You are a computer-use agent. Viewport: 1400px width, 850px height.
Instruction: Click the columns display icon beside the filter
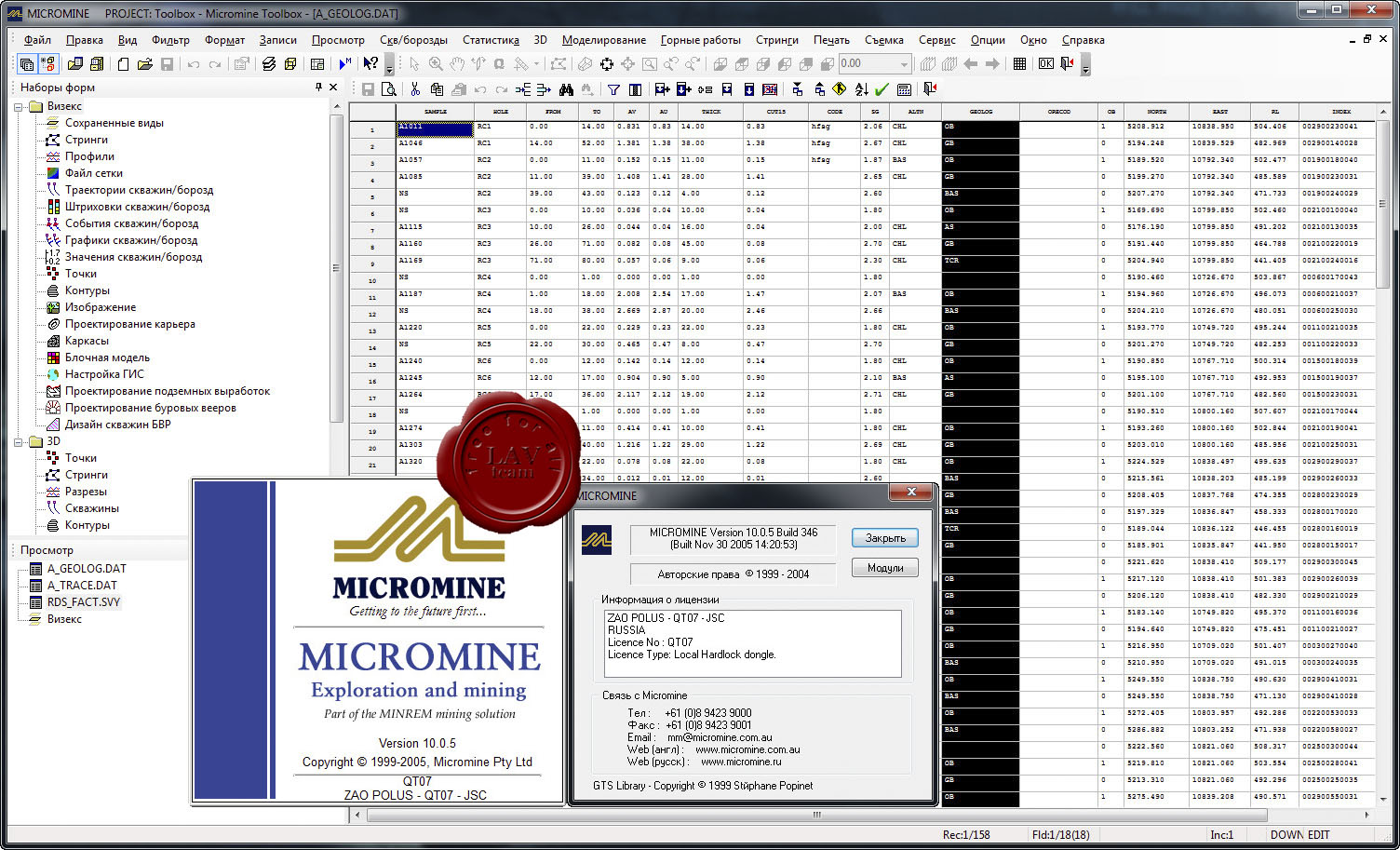[635, 89]
